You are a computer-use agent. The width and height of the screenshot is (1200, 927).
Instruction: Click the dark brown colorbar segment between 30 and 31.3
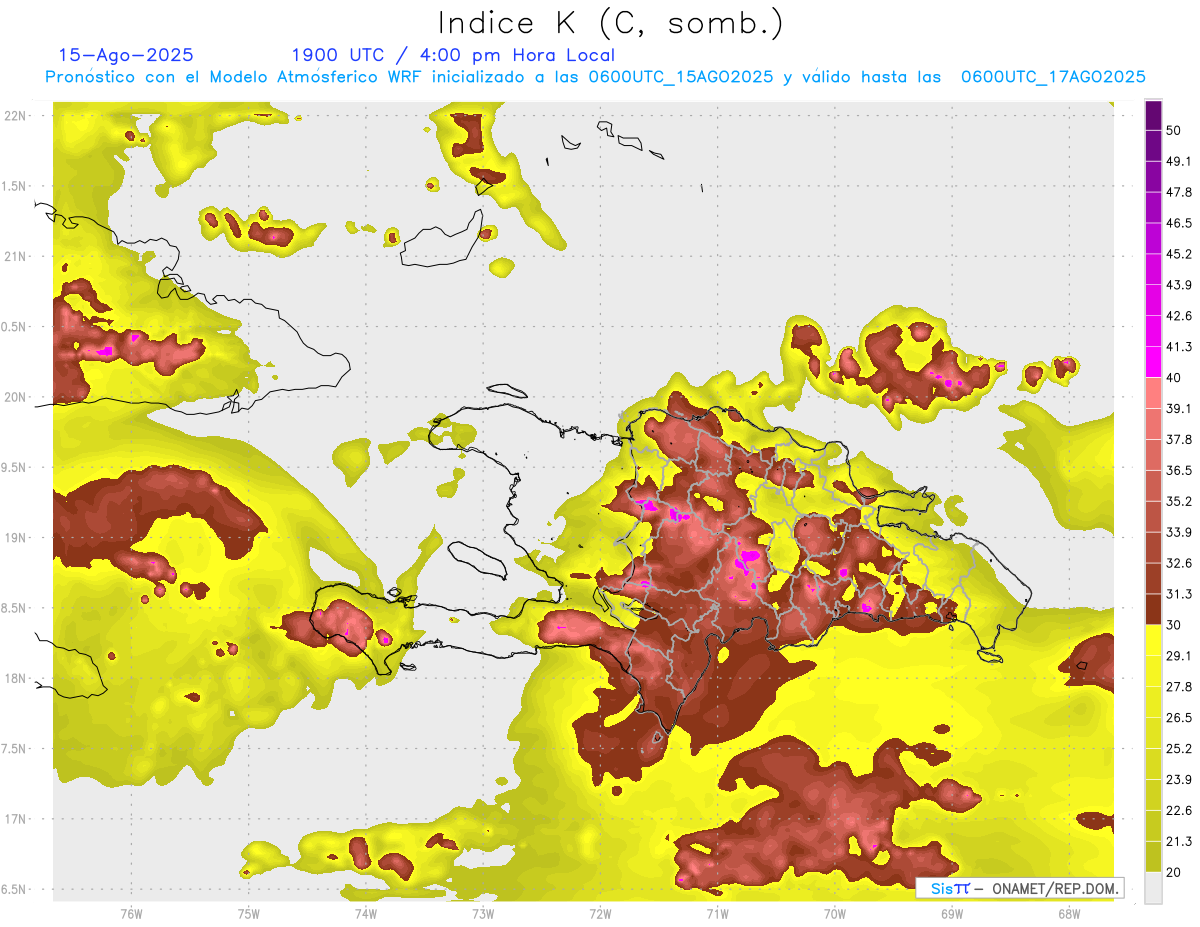click(1153, 609)
